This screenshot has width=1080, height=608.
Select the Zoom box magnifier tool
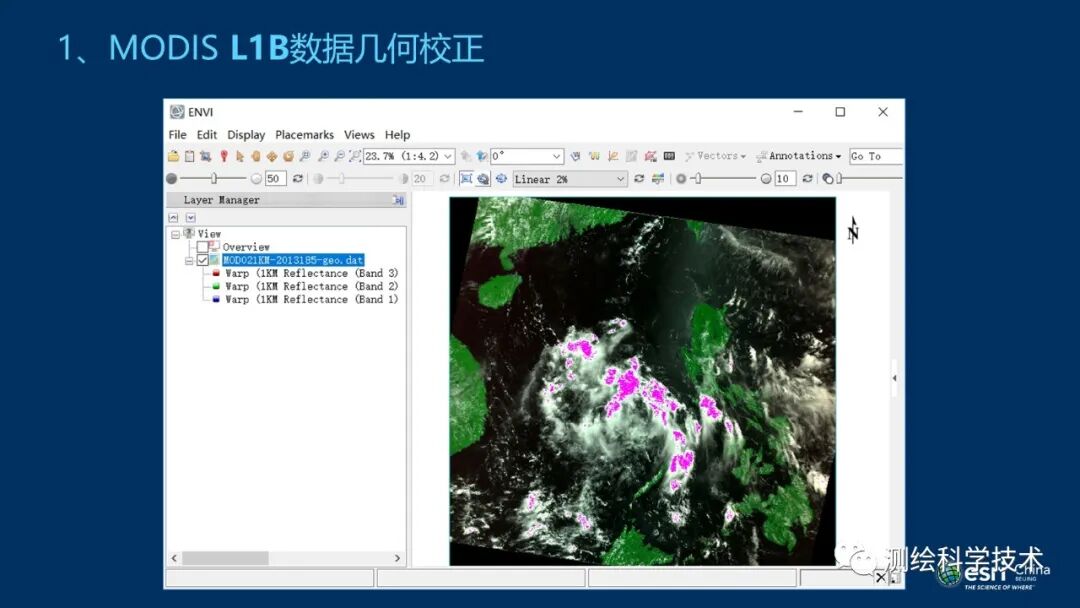[305, 156]
